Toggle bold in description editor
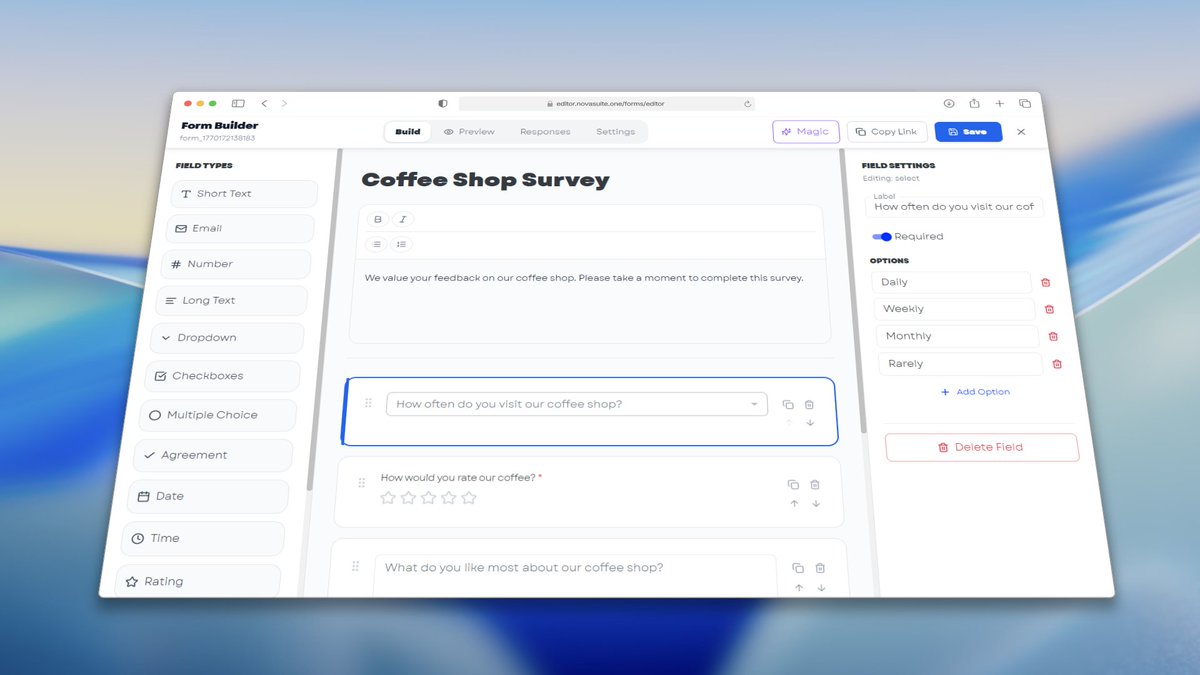Viewport: 1200px width, 675px height. [377, 219]
